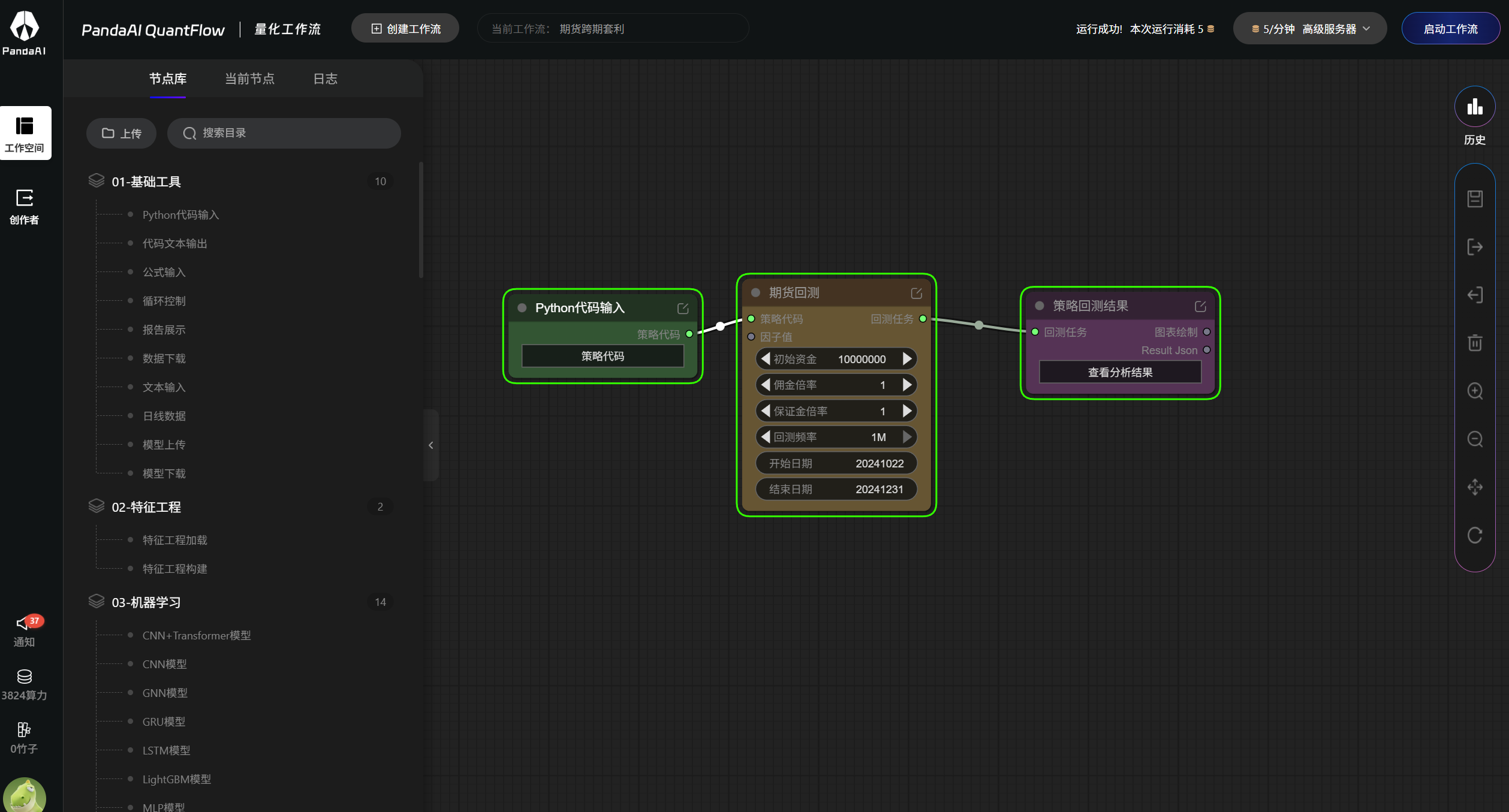Expand the 5/分钟 高级服务器 server dropdown

coord(1309,29)
